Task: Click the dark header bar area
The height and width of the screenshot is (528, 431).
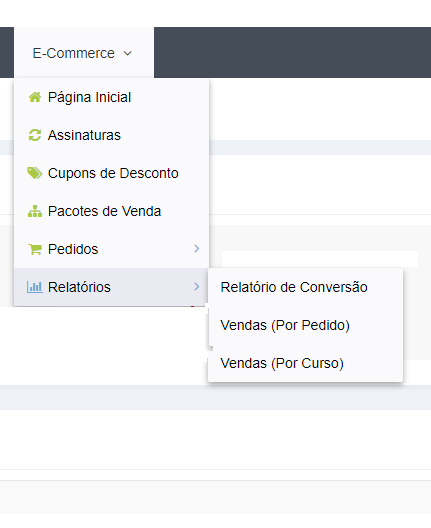Action: point(292,53)
